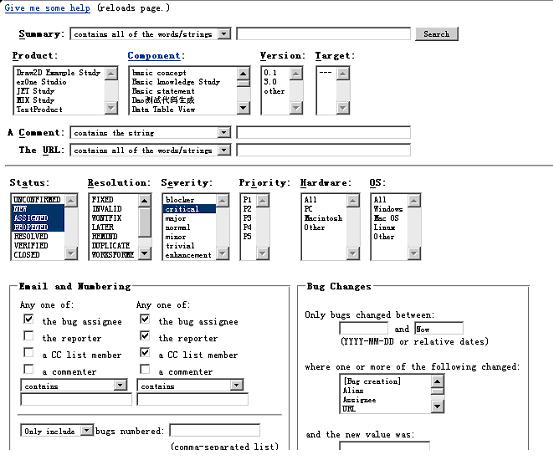Click the A Comment text input

[323, 133]
